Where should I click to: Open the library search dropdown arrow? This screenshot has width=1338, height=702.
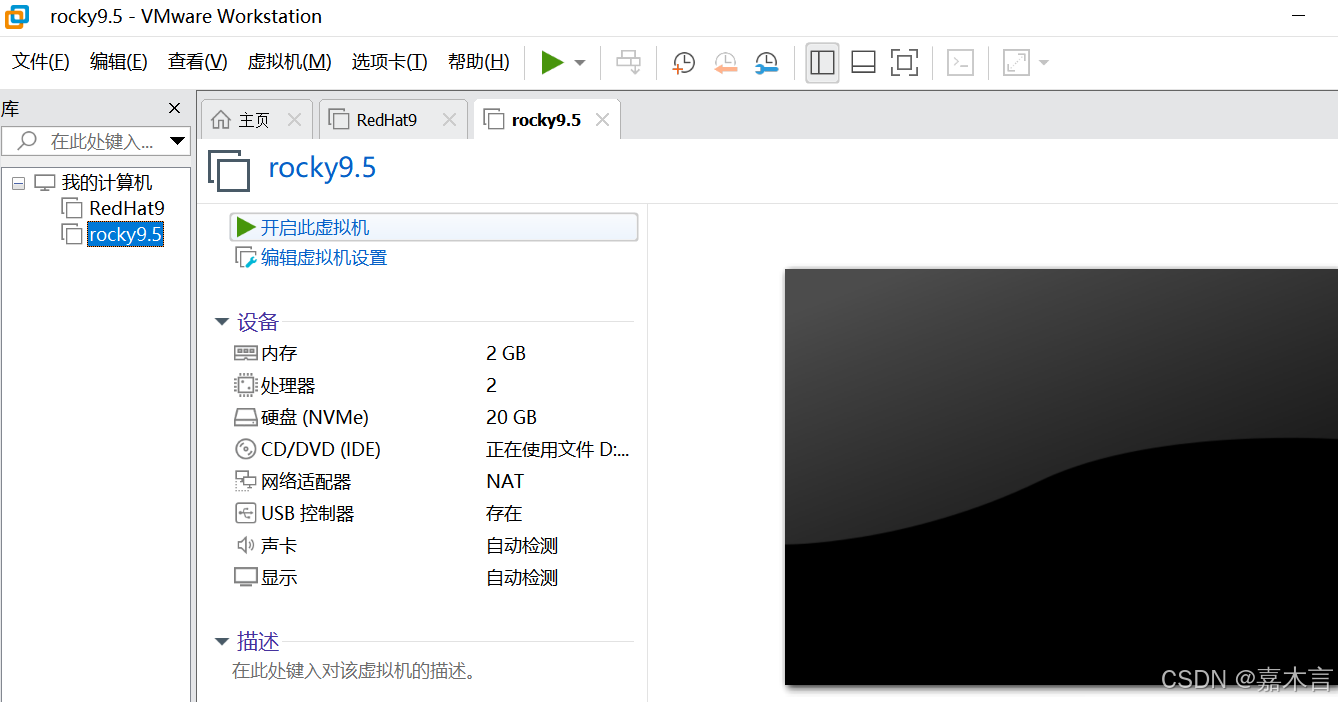click(x=178, y=141)
